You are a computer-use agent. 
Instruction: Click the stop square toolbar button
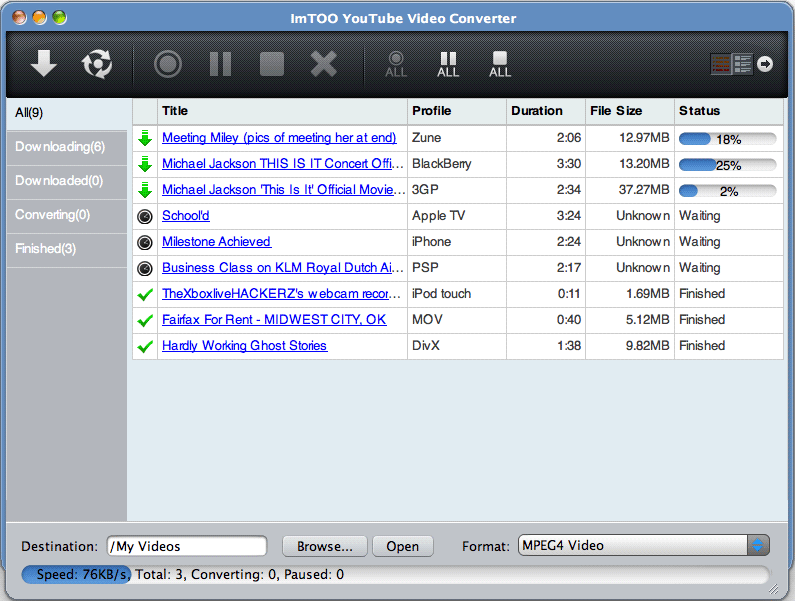point(272,64)
